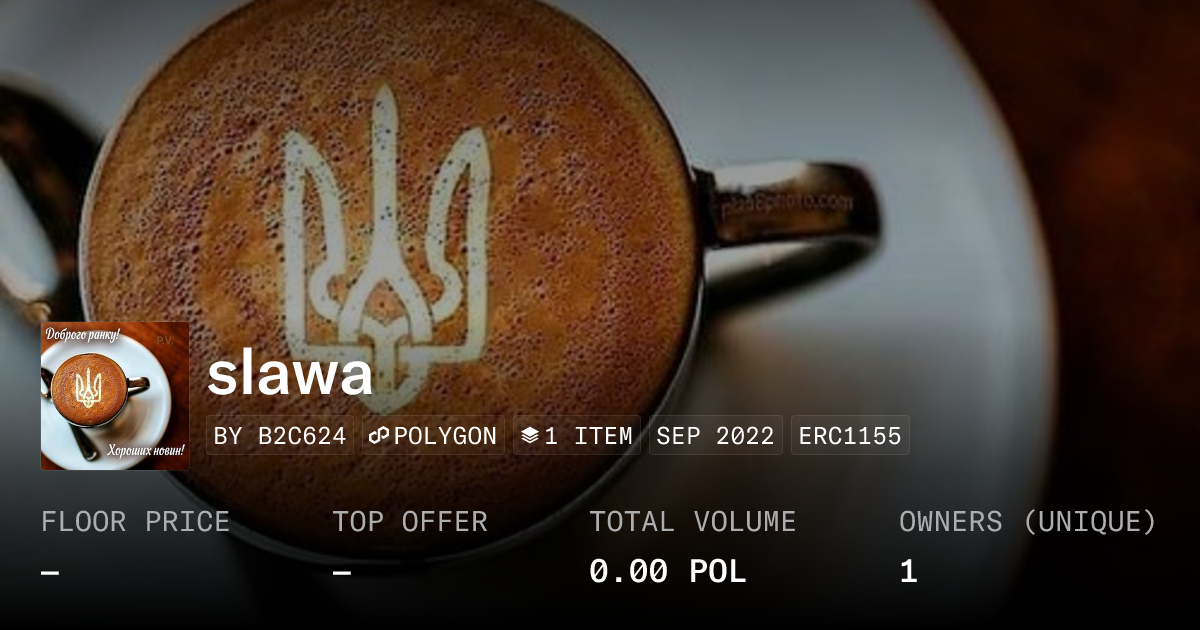The width and height of the screenshot is (1200, 630).
Task: Click the SEP 2022 date badge
Action: 716,436
